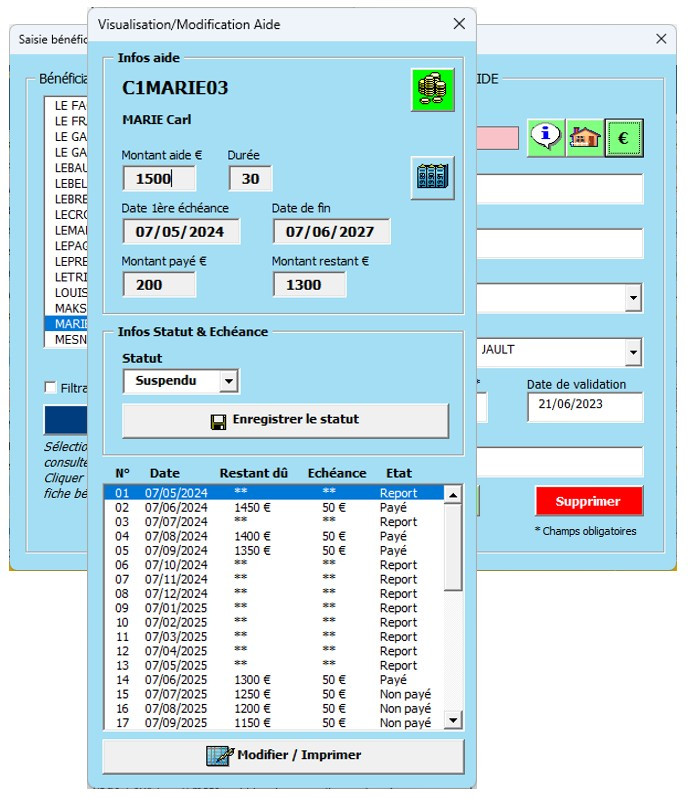Select the Date de validation field
The image size is (698, 808).
point(584,407)
